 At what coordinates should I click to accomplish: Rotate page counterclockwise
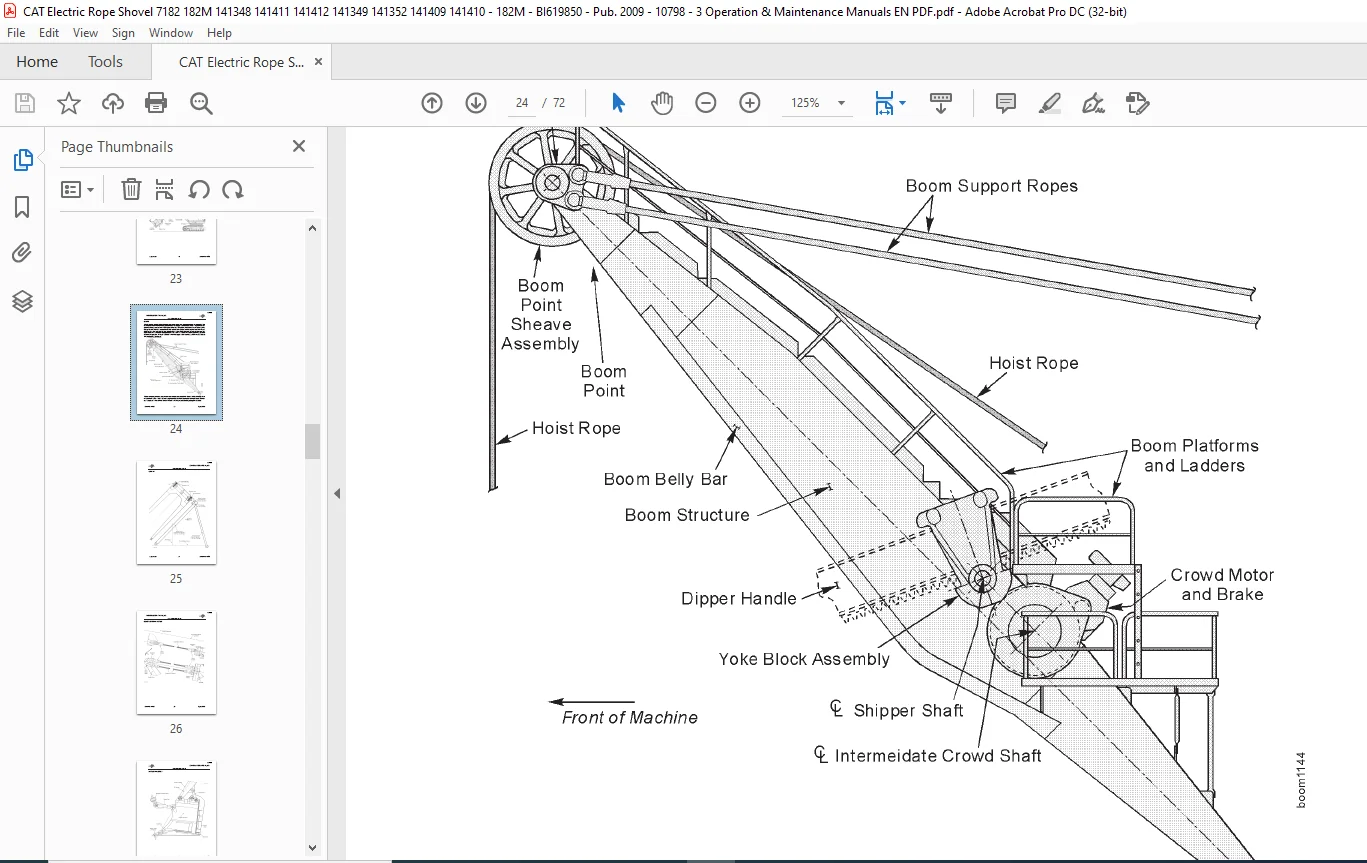coord(199,189)
